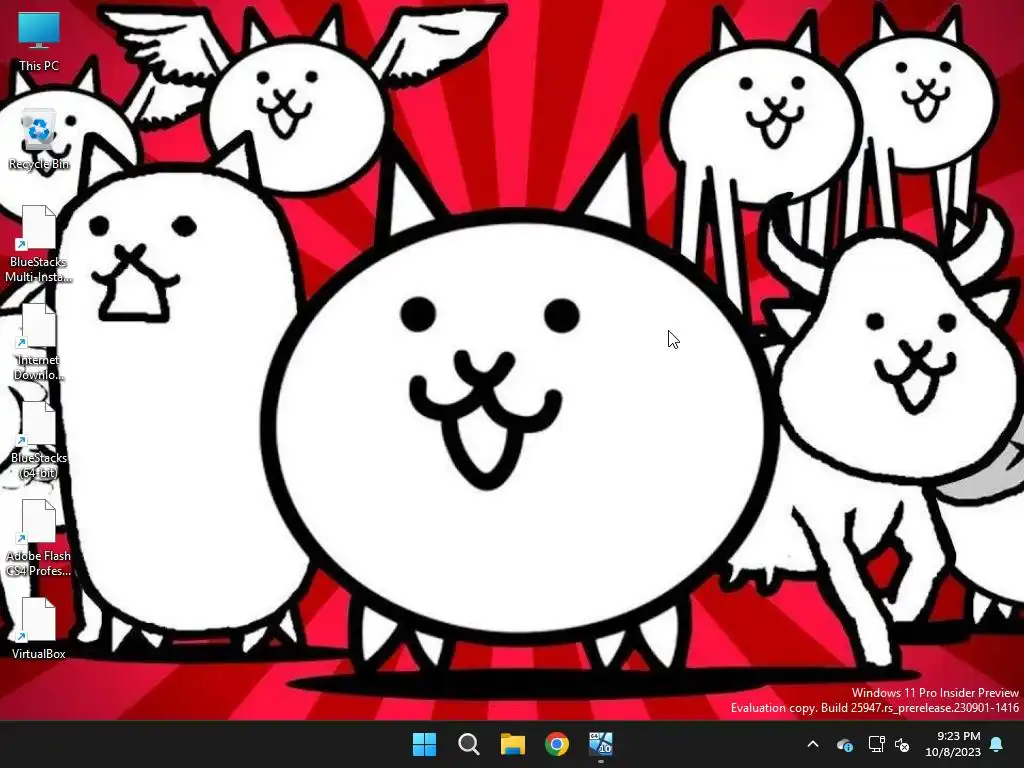The height and width of the screenshot is (768, 1024).
Task: Show hidden system tray icons
Action: click(x=813, y=744)
